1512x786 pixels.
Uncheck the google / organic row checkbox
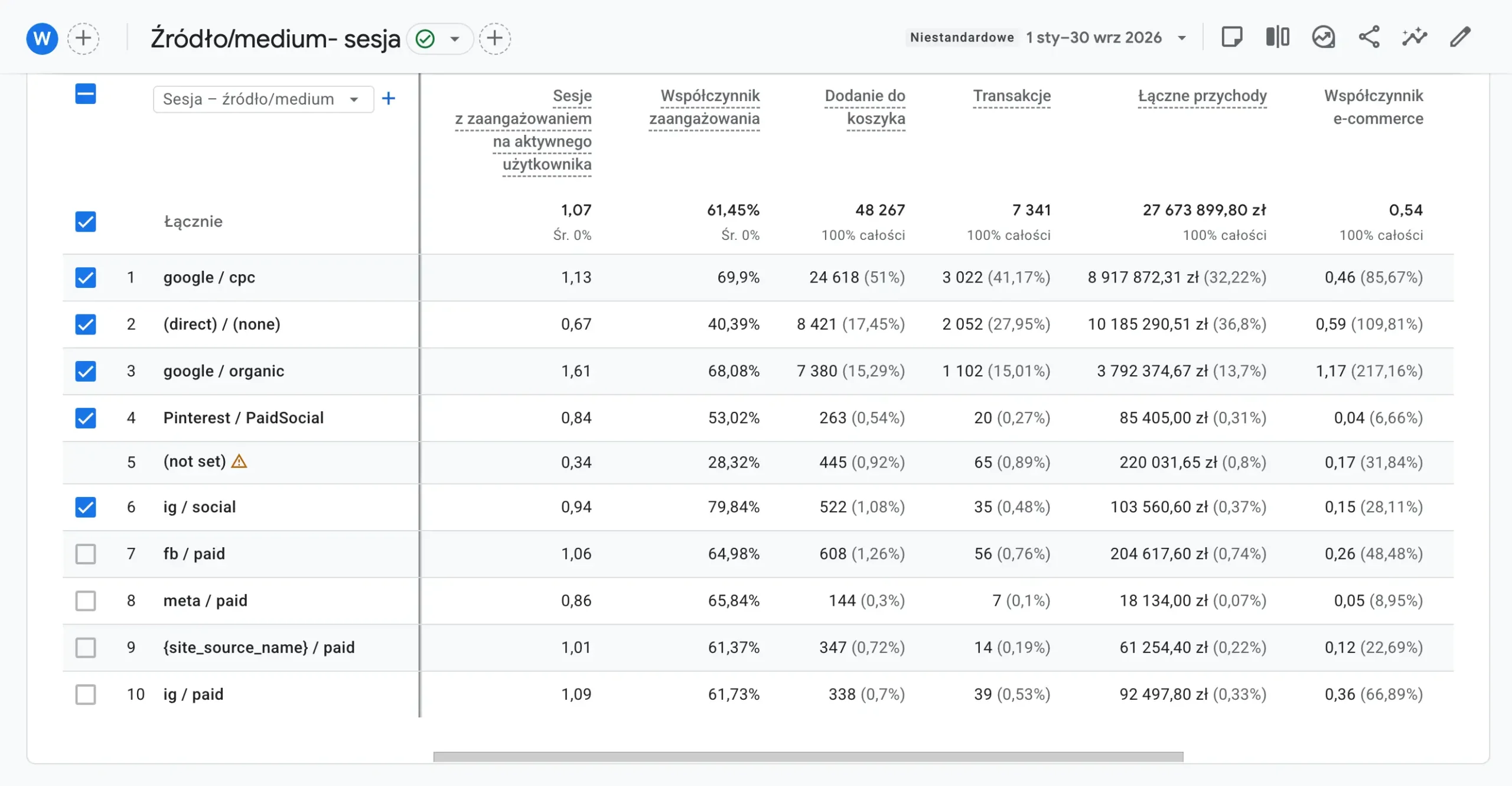pyautogui.click(x=86, y=371)
